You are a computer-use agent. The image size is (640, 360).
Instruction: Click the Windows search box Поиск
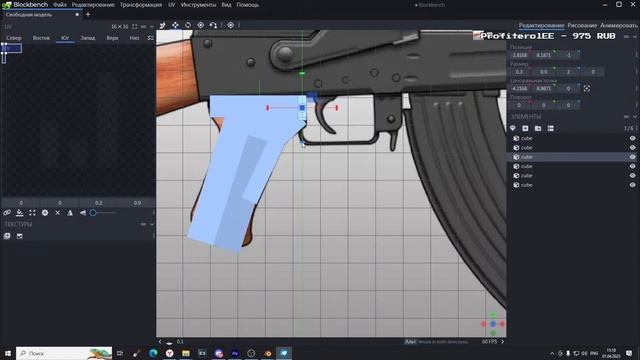point(64,353)
